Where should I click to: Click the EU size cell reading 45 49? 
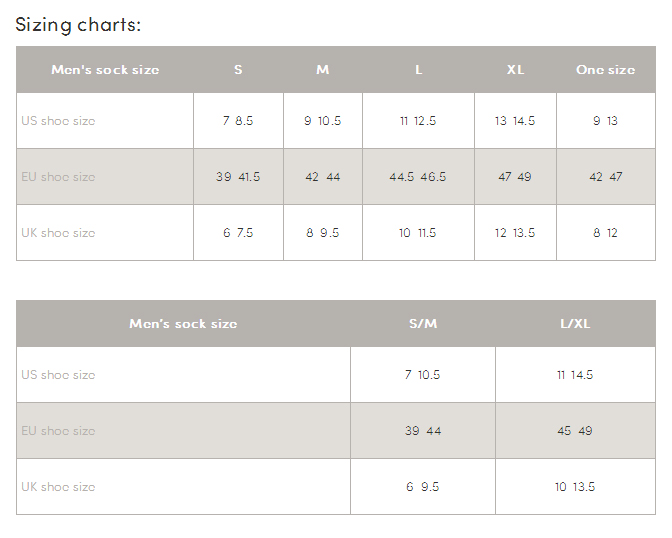(x=575, y=431)
